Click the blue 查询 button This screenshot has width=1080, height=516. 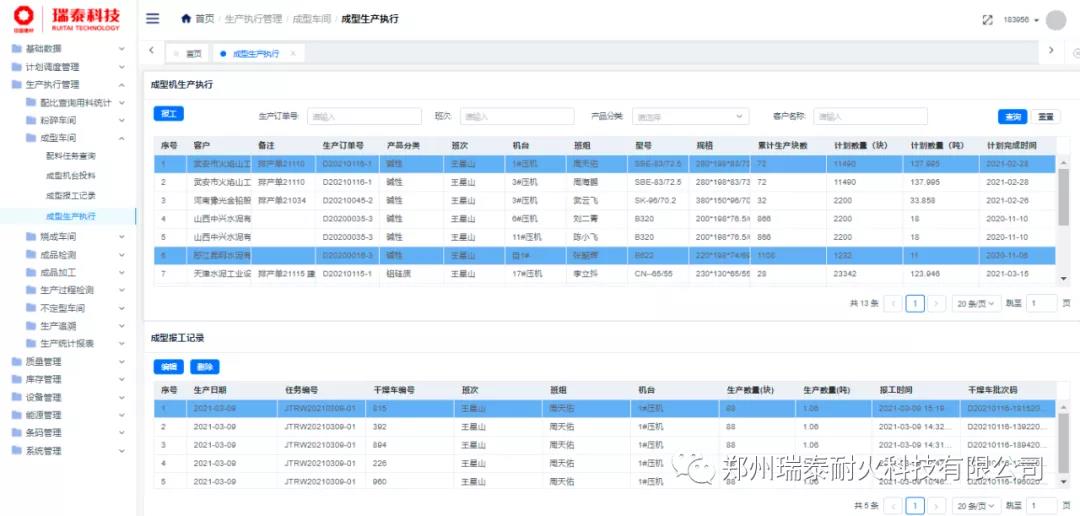(1012, 116)
